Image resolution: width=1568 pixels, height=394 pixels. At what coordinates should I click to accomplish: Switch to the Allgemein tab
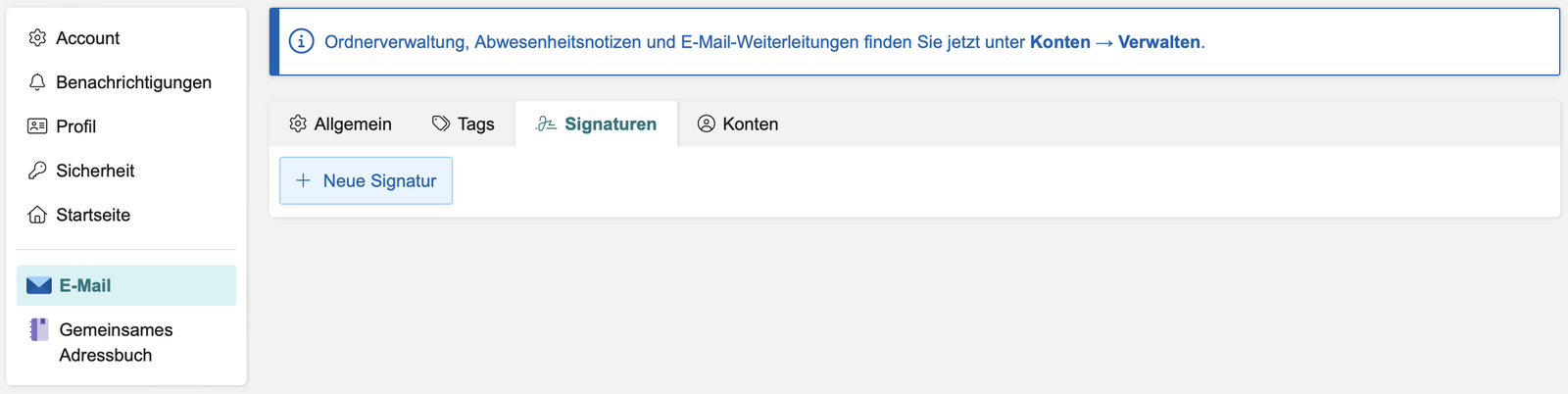[352, 124]
